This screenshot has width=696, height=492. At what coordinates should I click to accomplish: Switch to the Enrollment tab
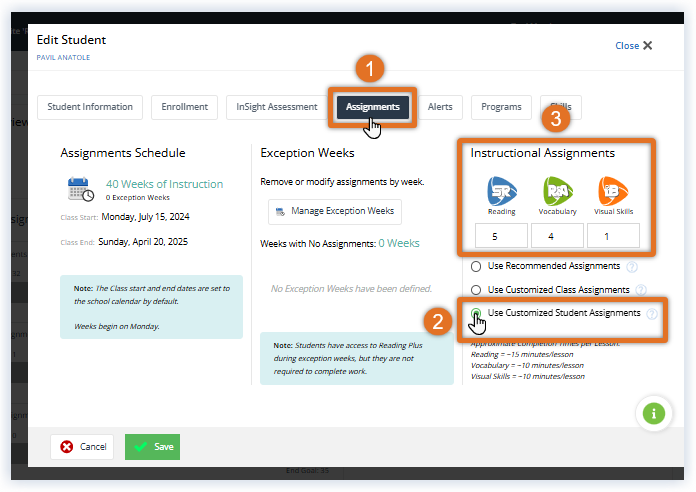click(x=185, y=107)
